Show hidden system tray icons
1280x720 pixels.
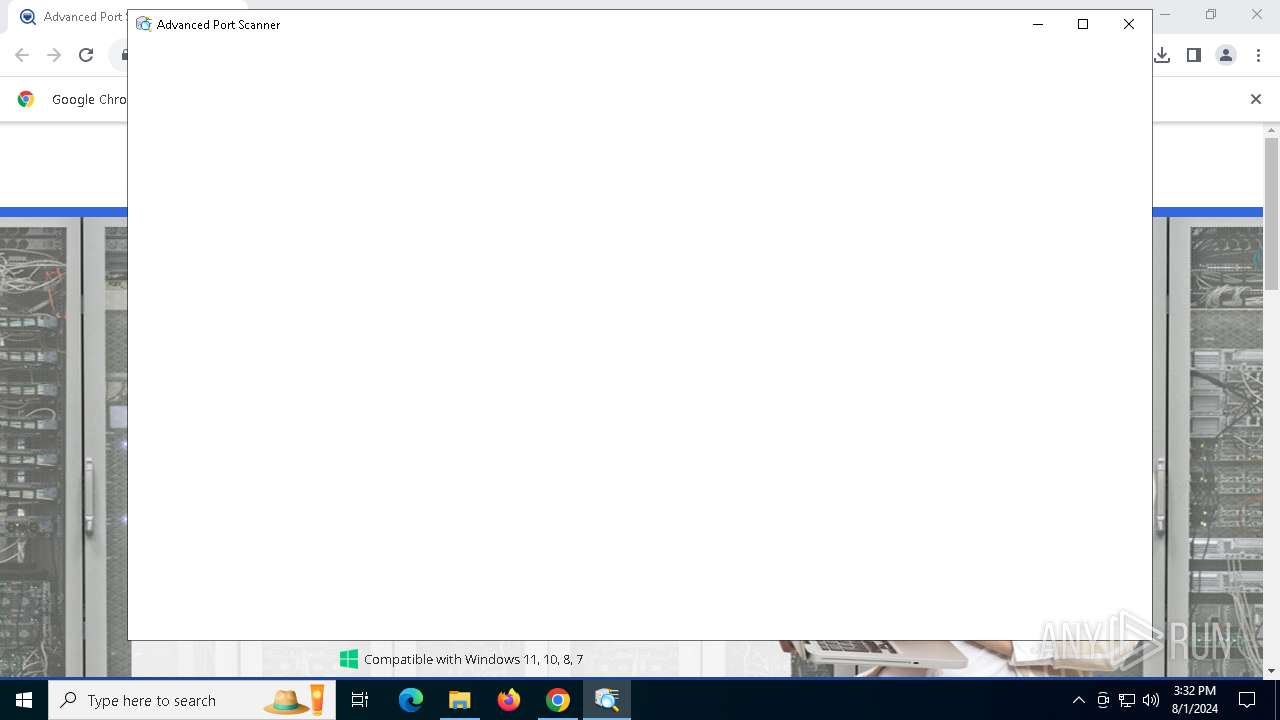point(1078,700)
